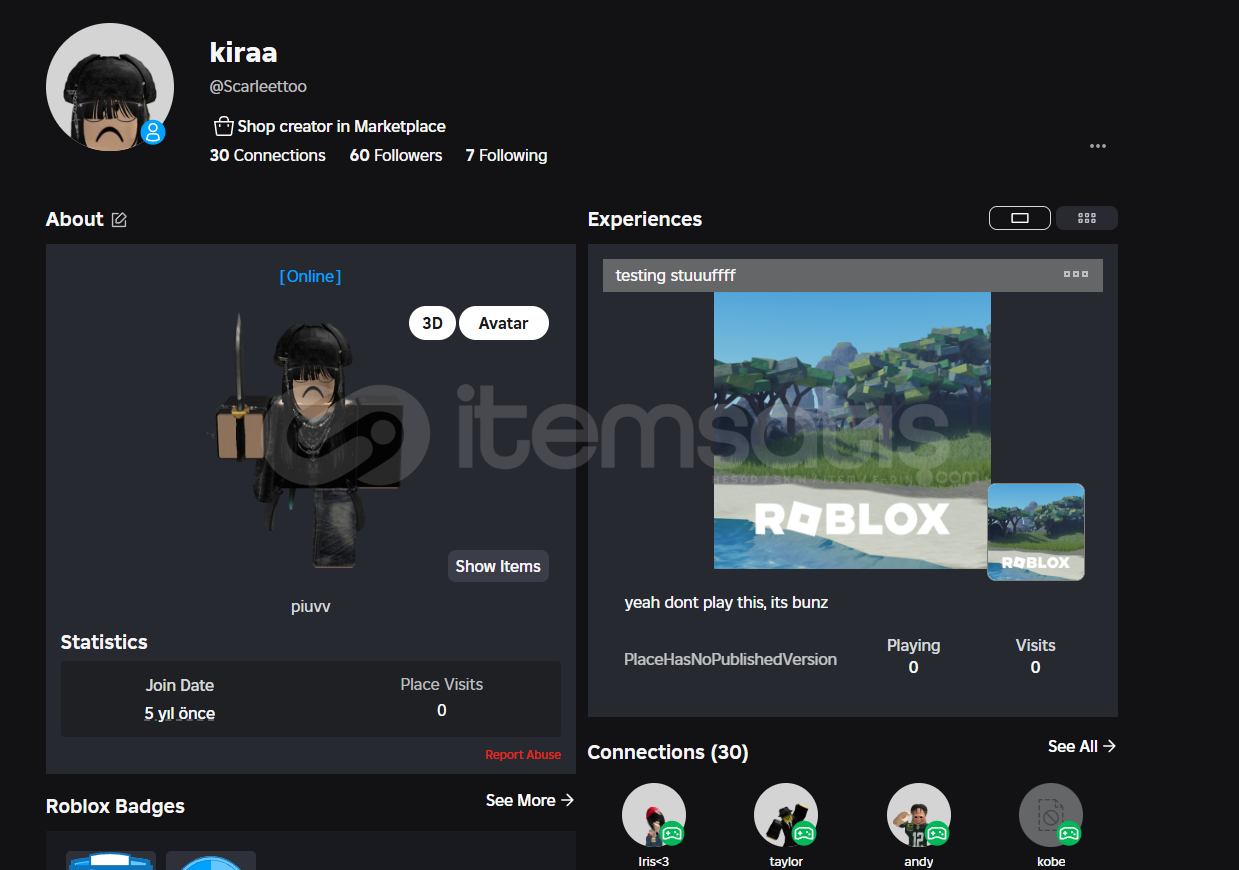The width and height of the screenshot is (1239, 870).
Task: Click the shopping bag Marketplace icon
Action: 223,127
